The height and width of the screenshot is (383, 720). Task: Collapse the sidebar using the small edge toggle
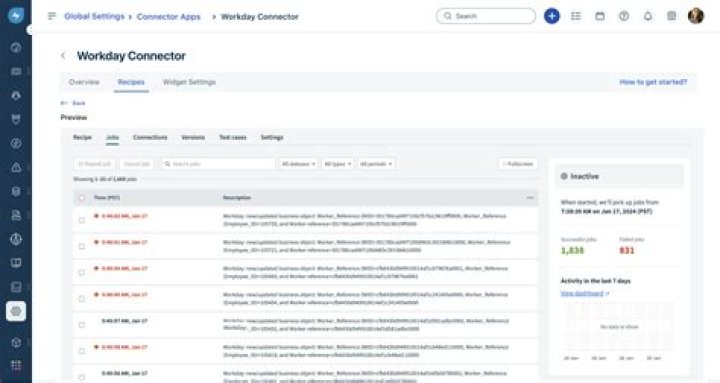(29, 30)
